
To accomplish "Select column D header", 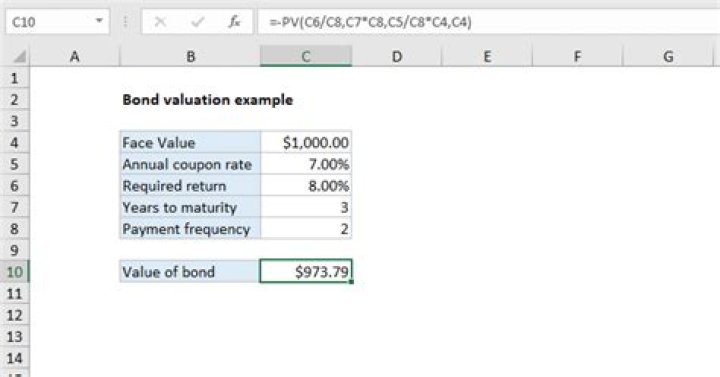I will click(x=397, y=56).
